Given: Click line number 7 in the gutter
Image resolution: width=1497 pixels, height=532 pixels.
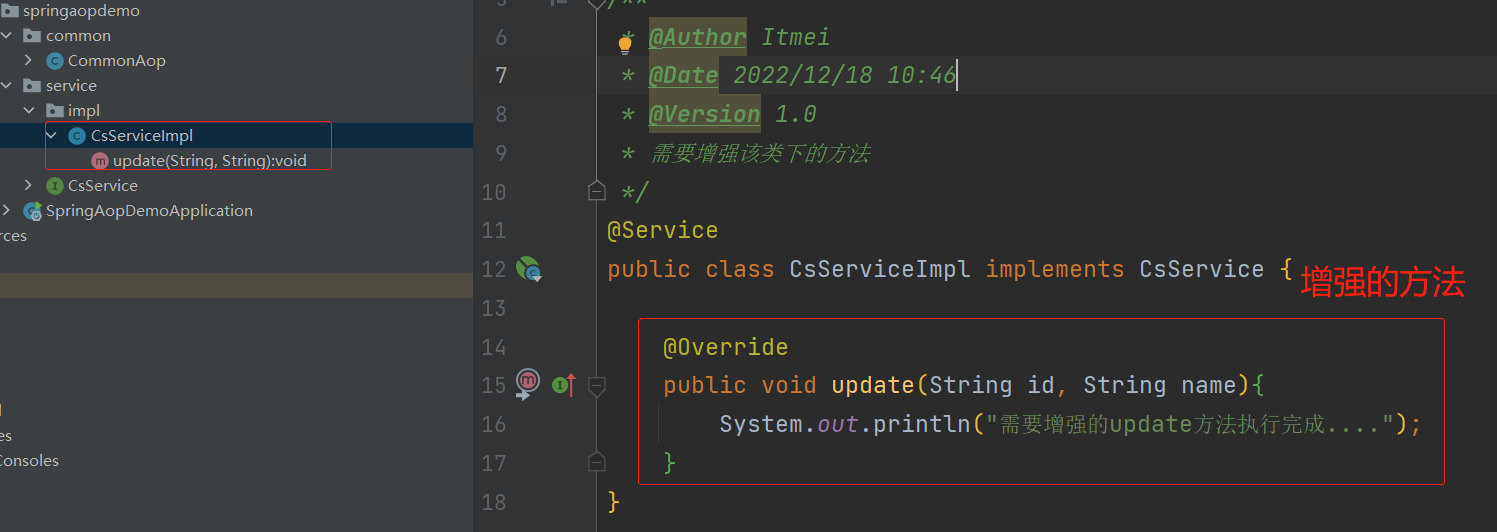Looking at the screenshot, I should 500,75.
